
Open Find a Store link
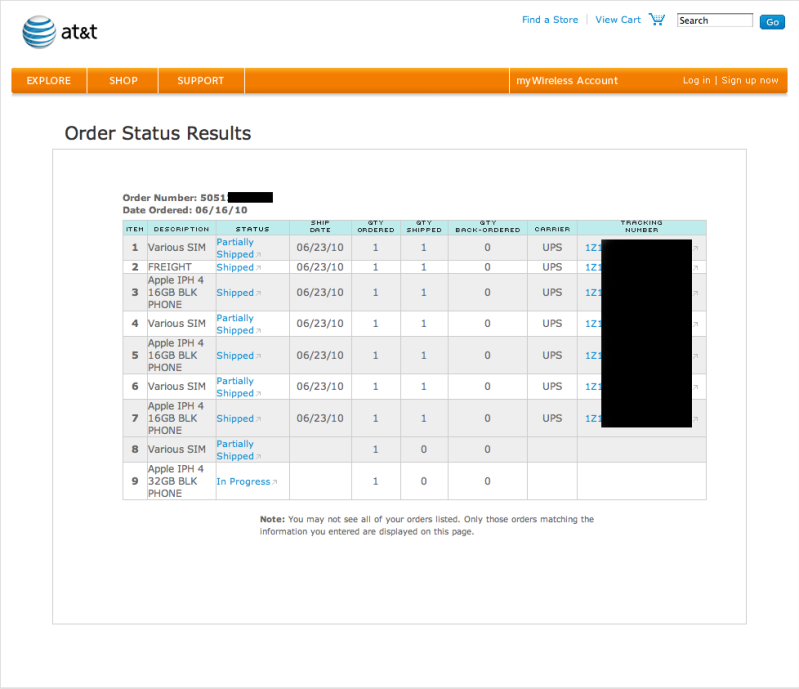pyautogui.click(x=550, y=20)
